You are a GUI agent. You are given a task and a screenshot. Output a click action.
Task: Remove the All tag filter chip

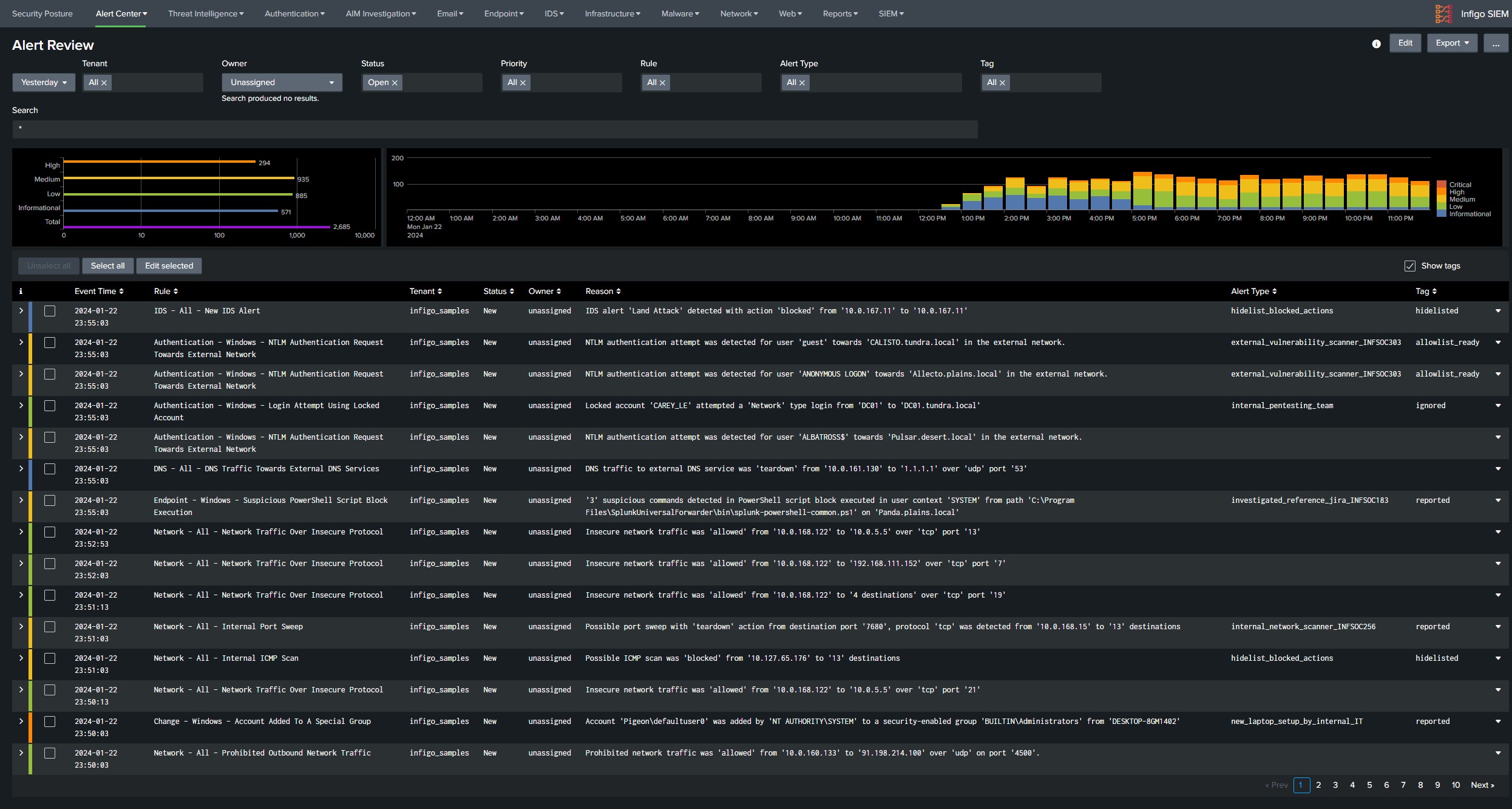[x=1002, y=83]
